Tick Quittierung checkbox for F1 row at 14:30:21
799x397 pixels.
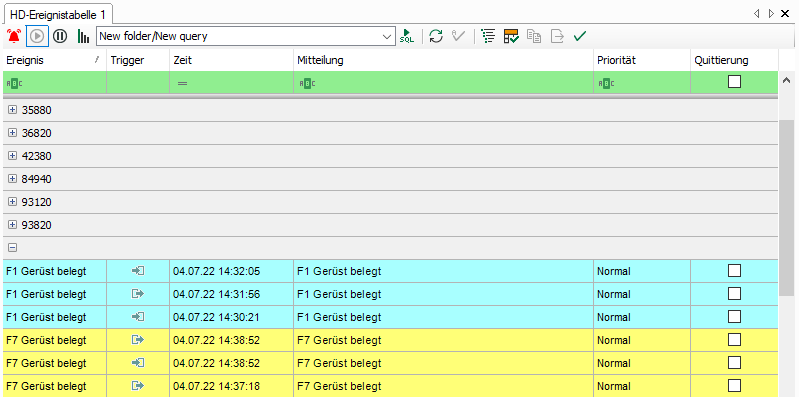pyautogui.click(x=734, y=316)
